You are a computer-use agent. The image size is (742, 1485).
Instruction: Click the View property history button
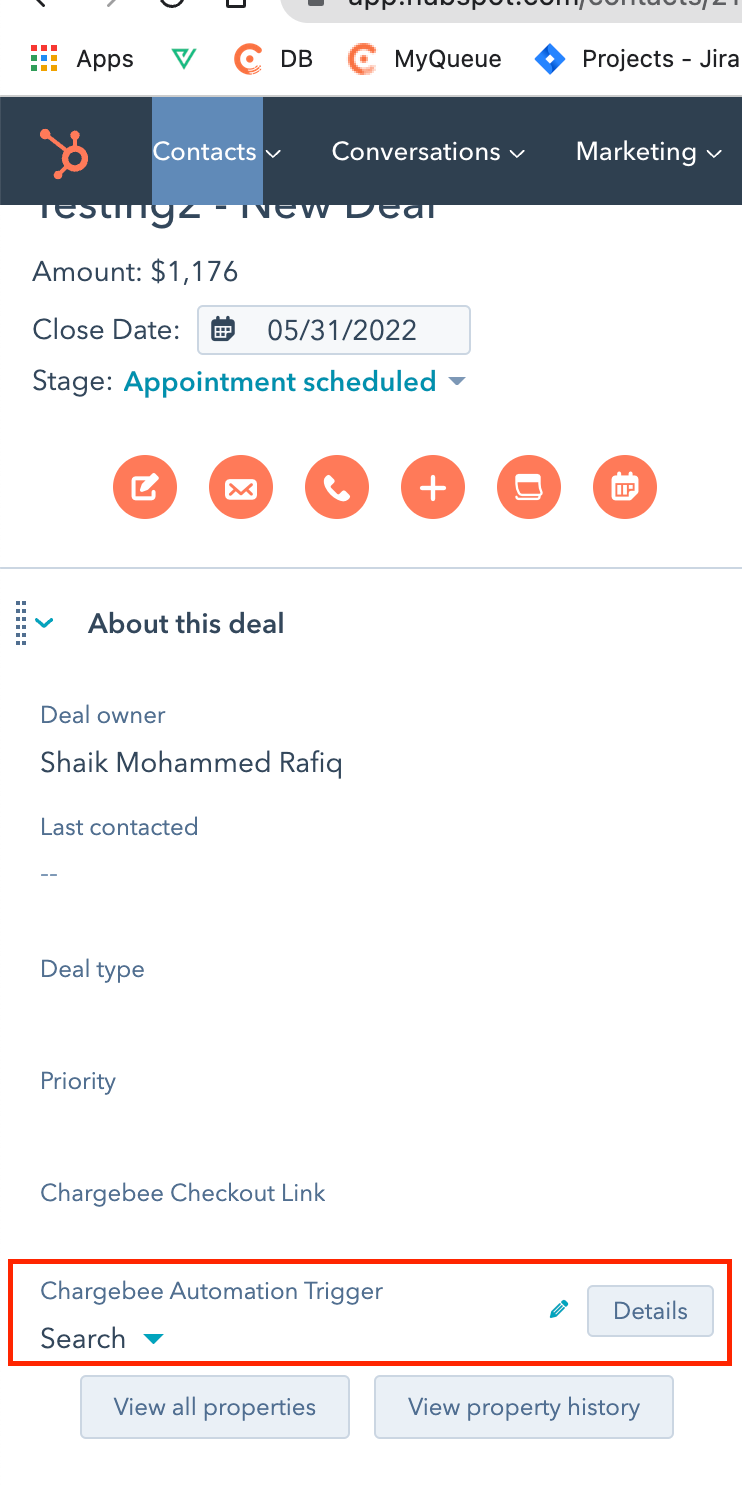tap(523, 1407)
